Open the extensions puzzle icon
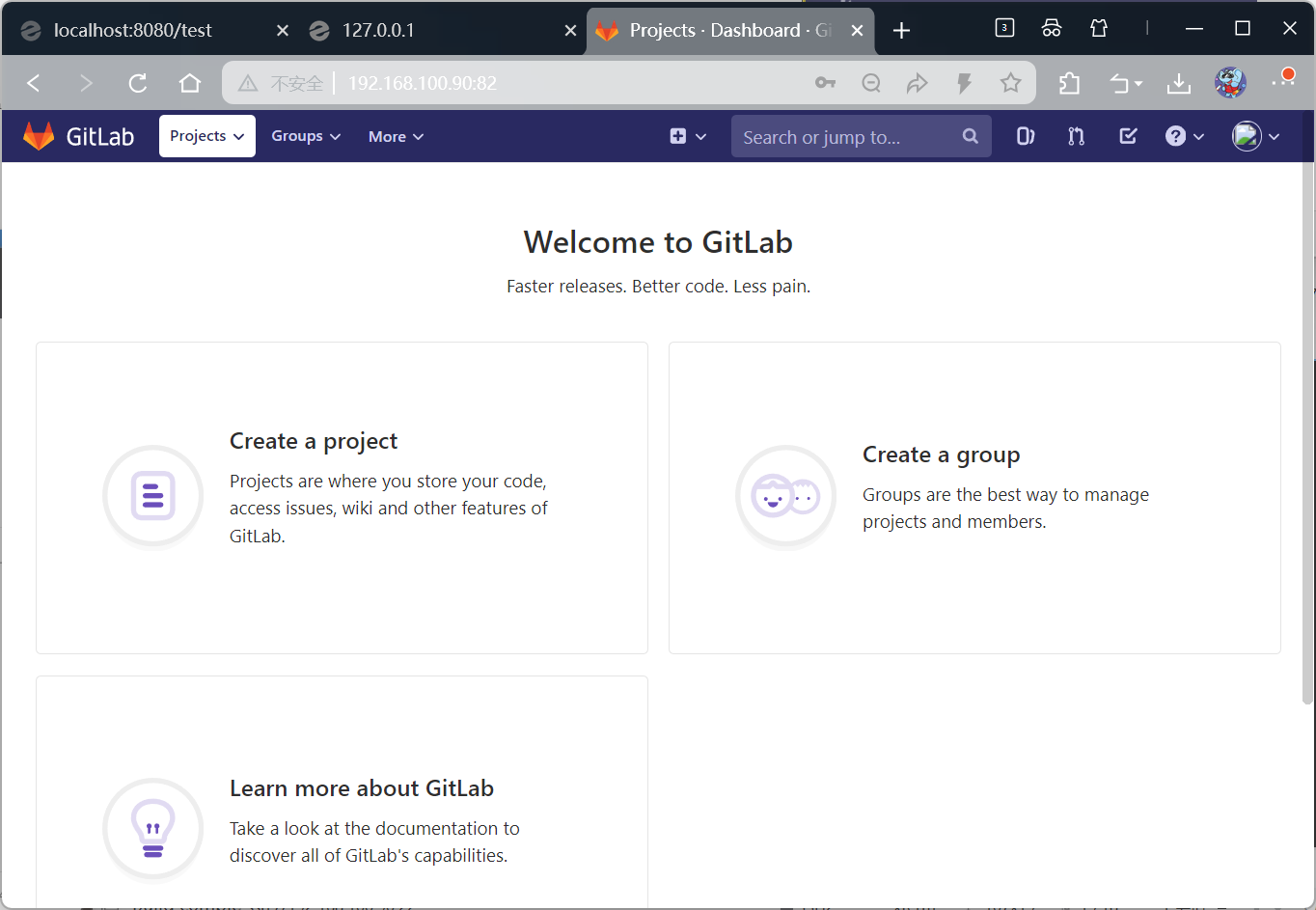This screenshot has width=1316, height=910. tap(1069, 83)
